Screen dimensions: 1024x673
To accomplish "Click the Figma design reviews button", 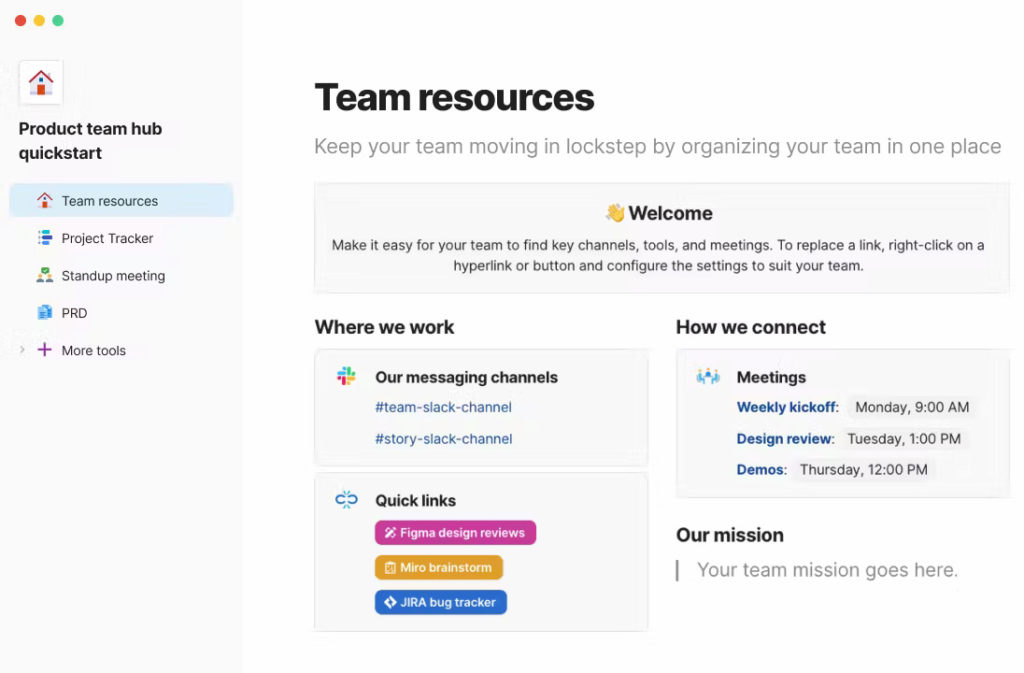I will click(x=455, y=532).
